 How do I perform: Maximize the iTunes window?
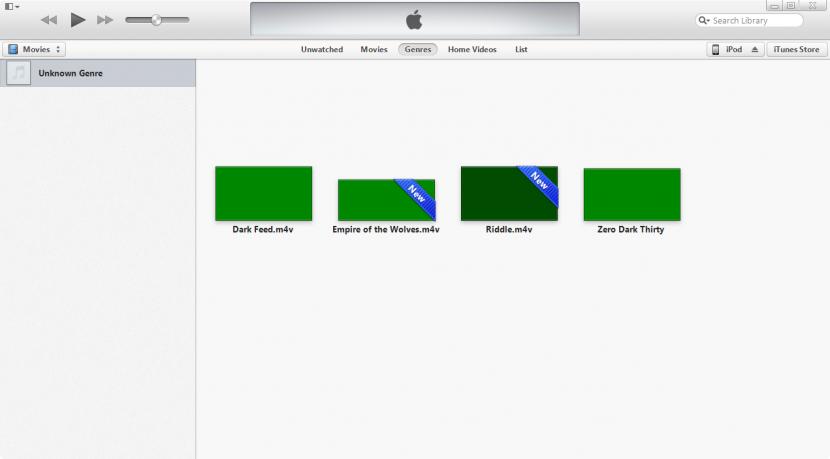point(791,6)
